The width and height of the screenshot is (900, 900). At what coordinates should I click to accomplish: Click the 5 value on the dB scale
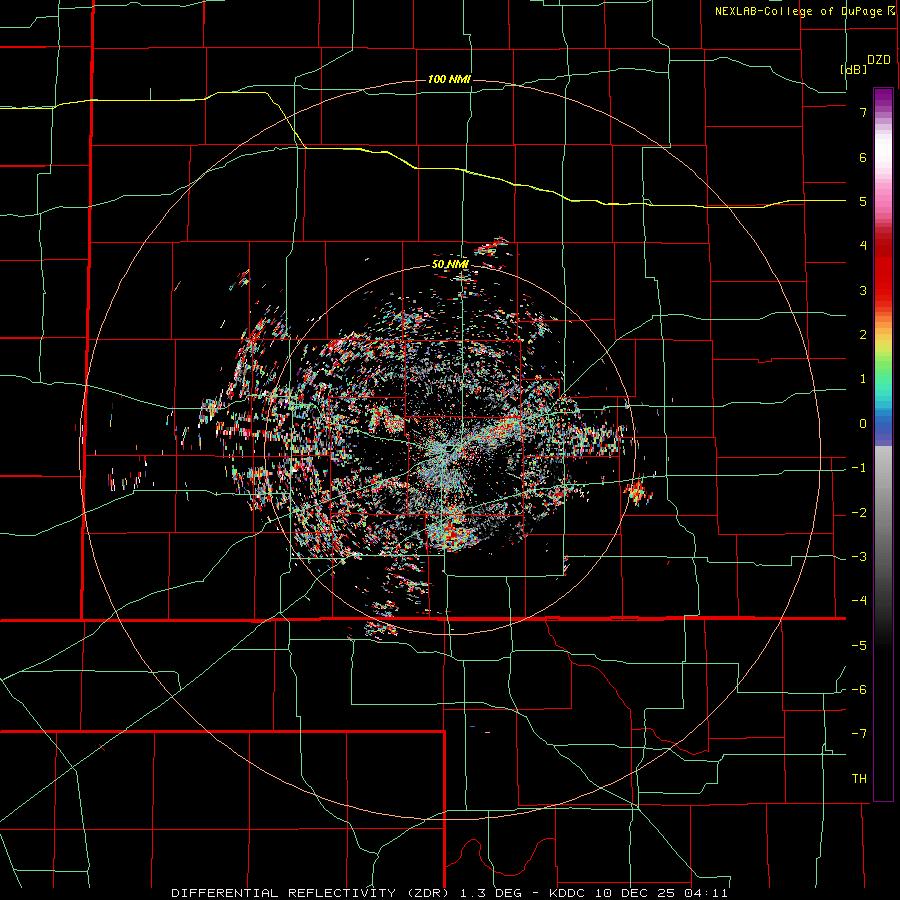(x=863, y=201)
